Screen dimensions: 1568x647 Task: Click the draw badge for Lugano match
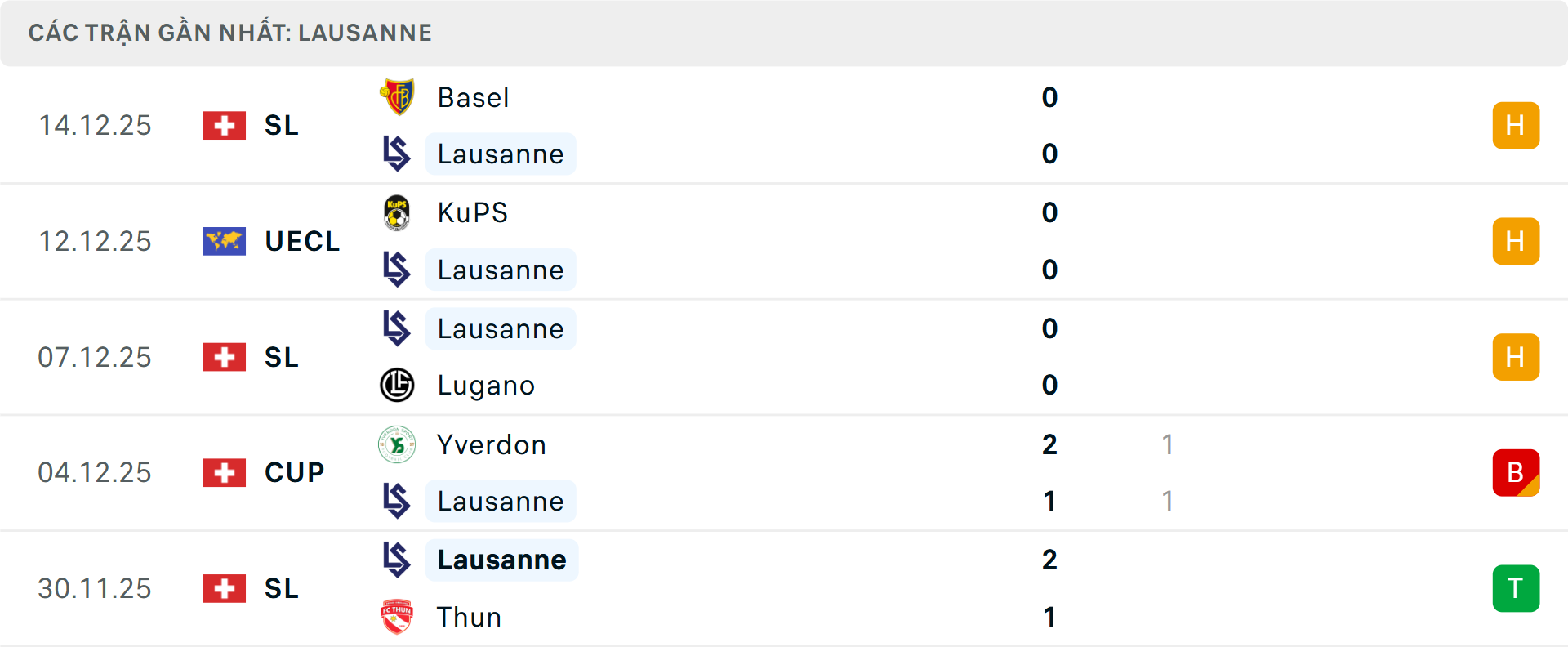[1516, 357]
